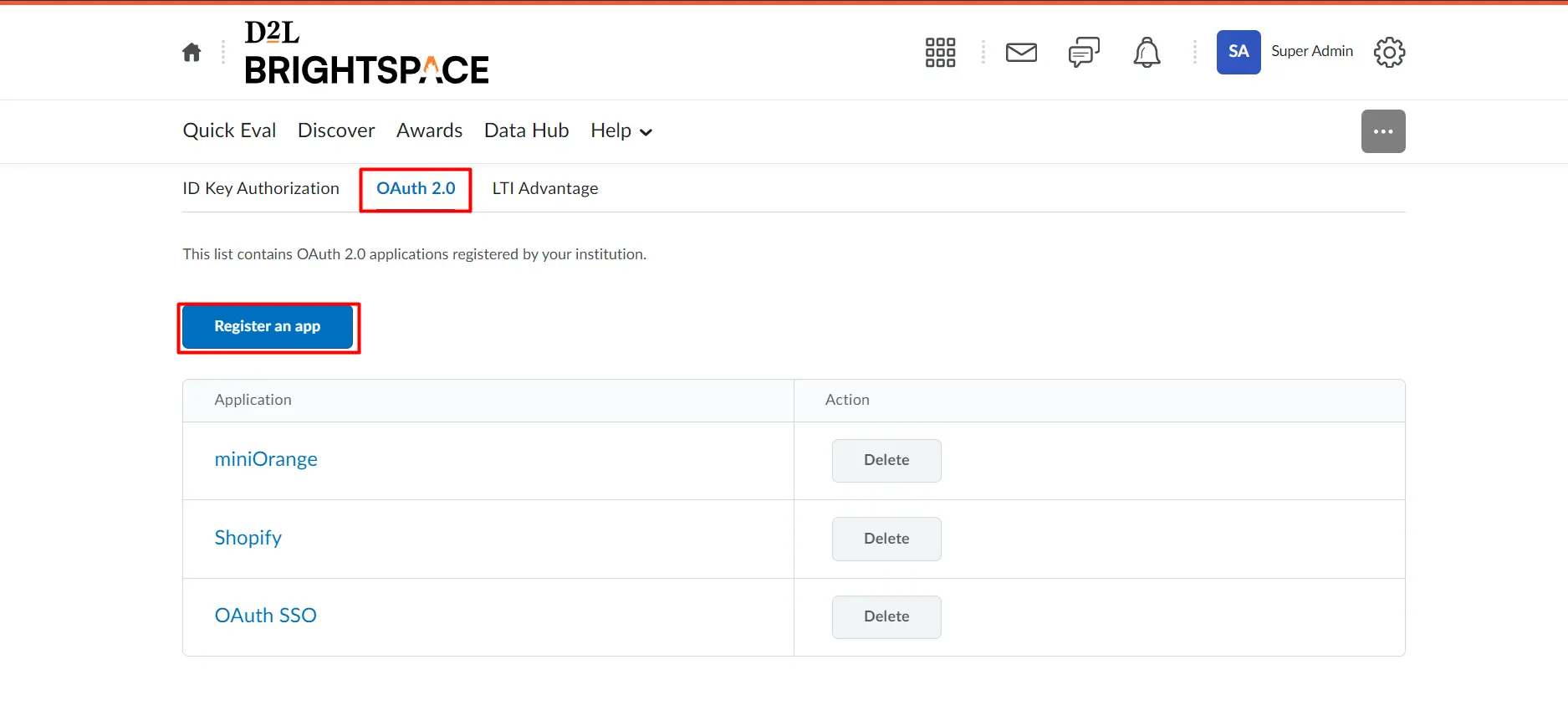Open Awards from navbar

pos(429,130)
